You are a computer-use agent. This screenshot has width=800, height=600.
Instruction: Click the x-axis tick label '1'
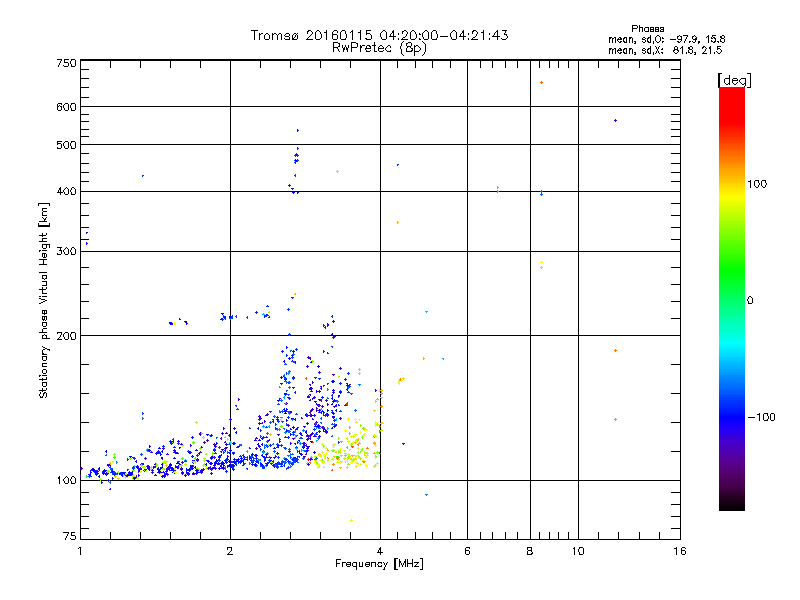click(x=80, y=551)
